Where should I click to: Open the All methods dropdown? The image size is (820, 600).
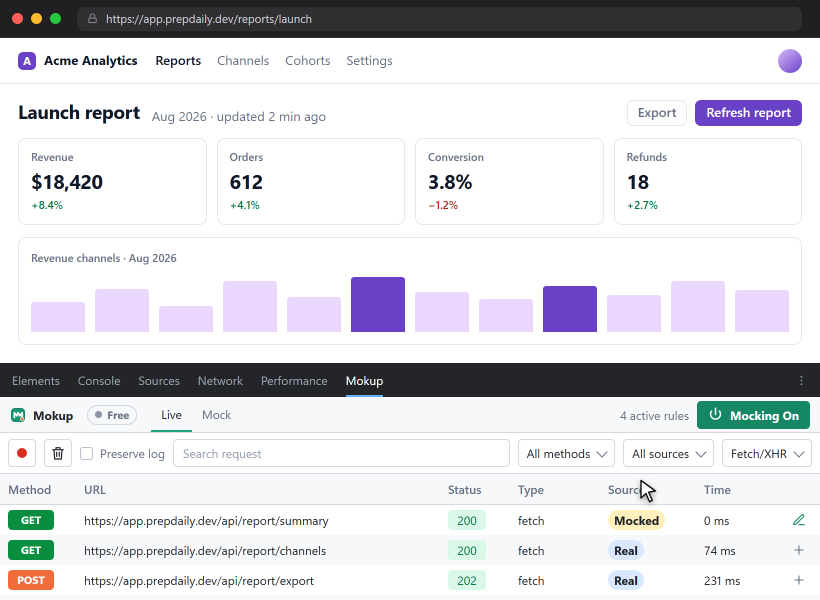[x=566, y=454]
